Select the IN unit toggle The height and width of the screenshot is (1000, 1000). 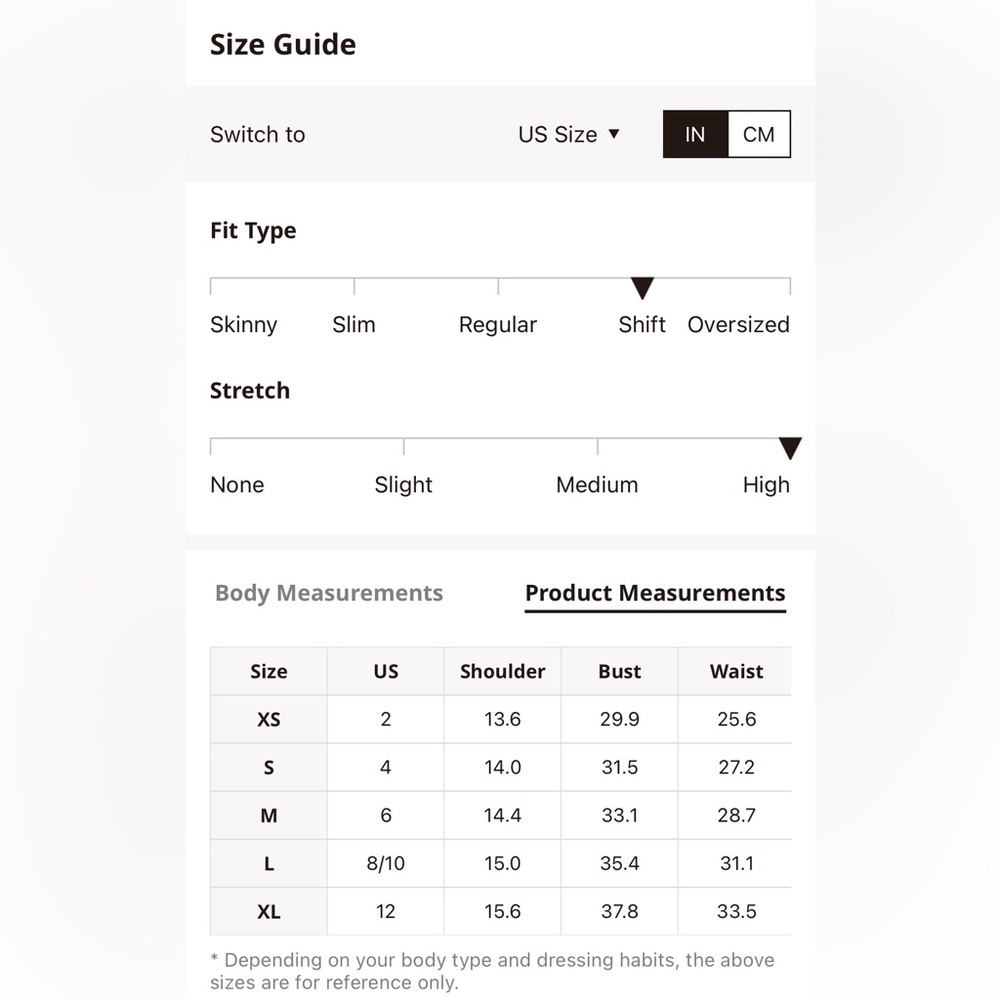pyautogui.click(x=695, y=134)
